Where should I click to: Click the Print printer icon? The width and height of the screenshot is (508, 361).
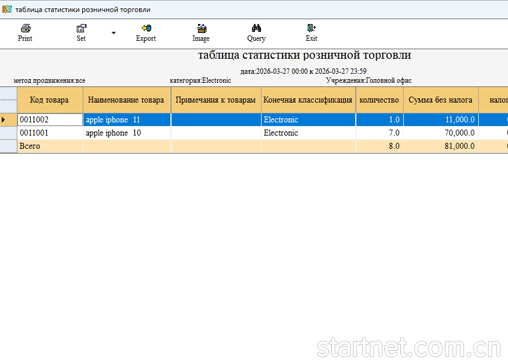pyautogui.click(x=25, y=28)
